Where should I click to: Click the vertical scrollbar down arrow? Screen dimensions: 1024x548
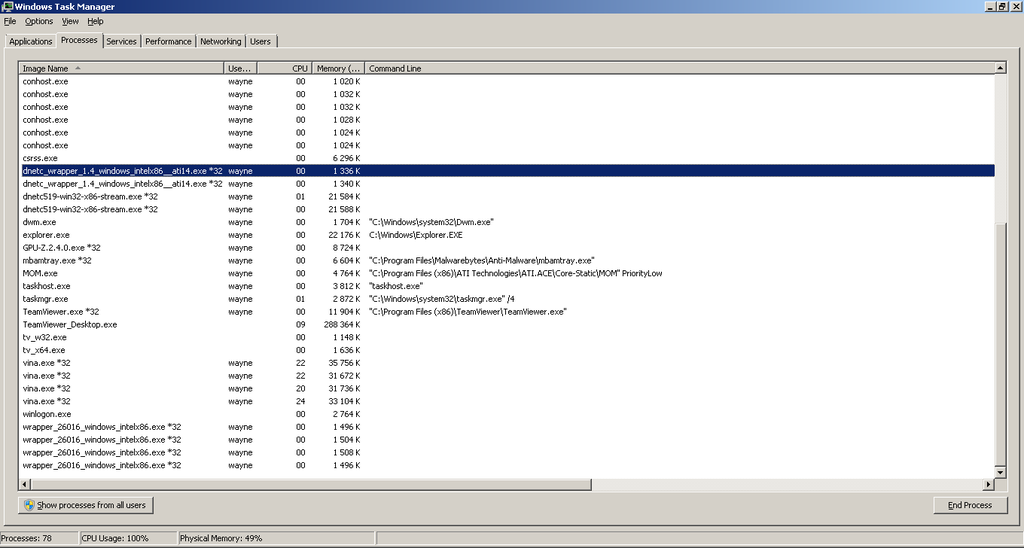[x=1000, y=472]
